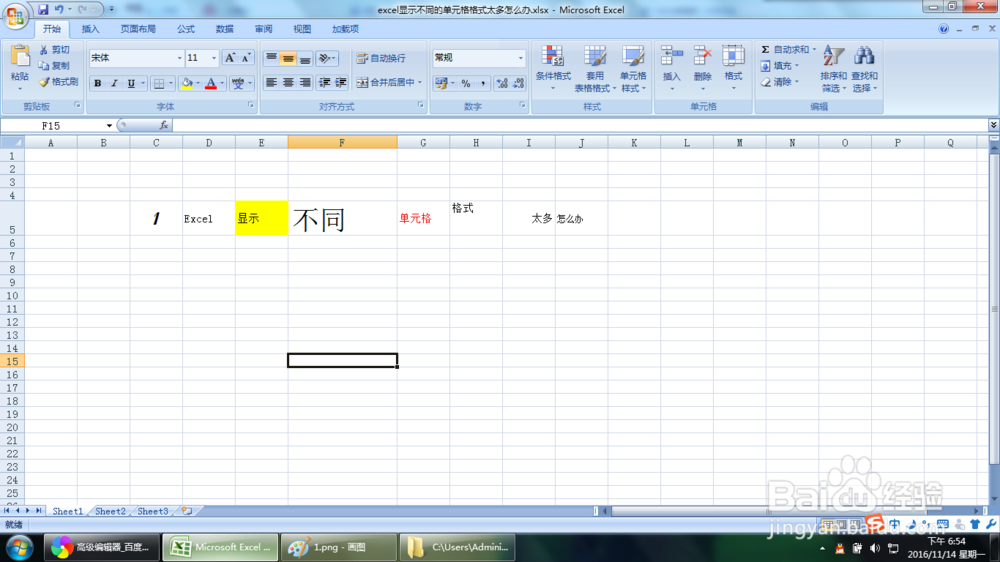Open Conditional Formatting (条件格式)

click(x=553, y=68)
